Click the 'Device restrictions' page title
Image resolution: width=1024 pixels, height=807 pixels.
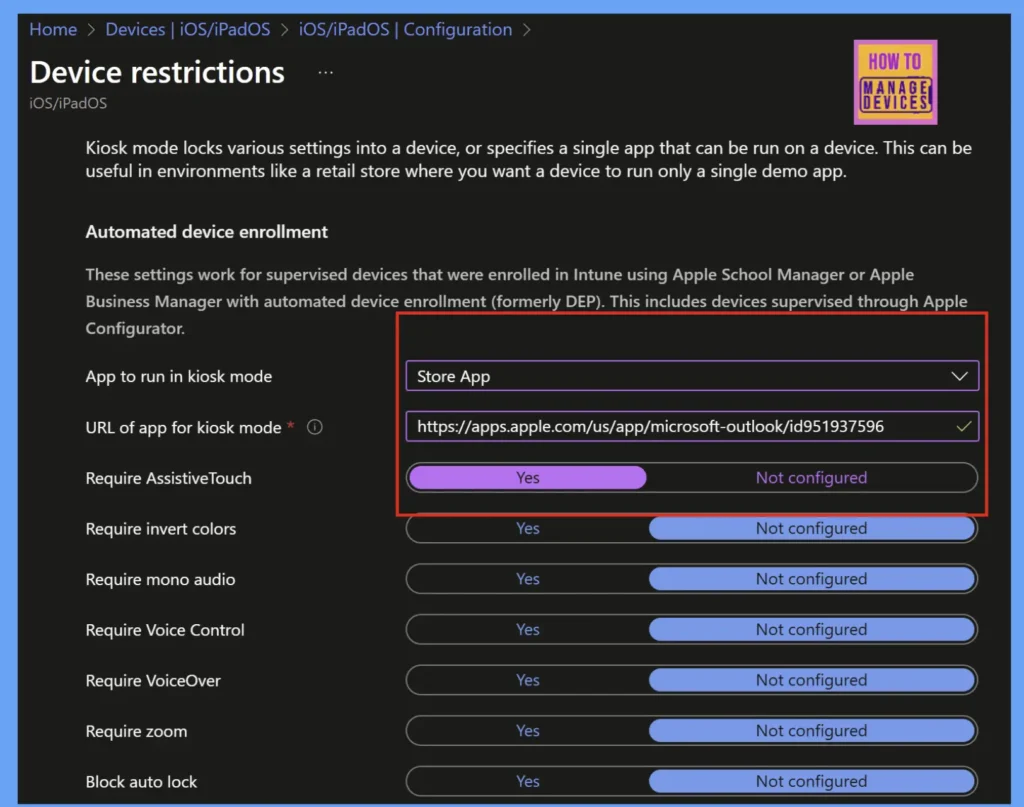[x=157, y=72]
